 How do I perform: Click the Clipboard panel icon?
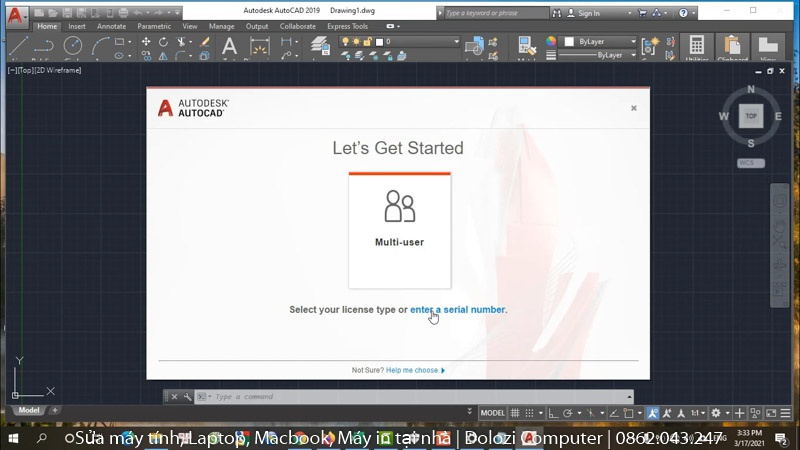pos(732,46)
